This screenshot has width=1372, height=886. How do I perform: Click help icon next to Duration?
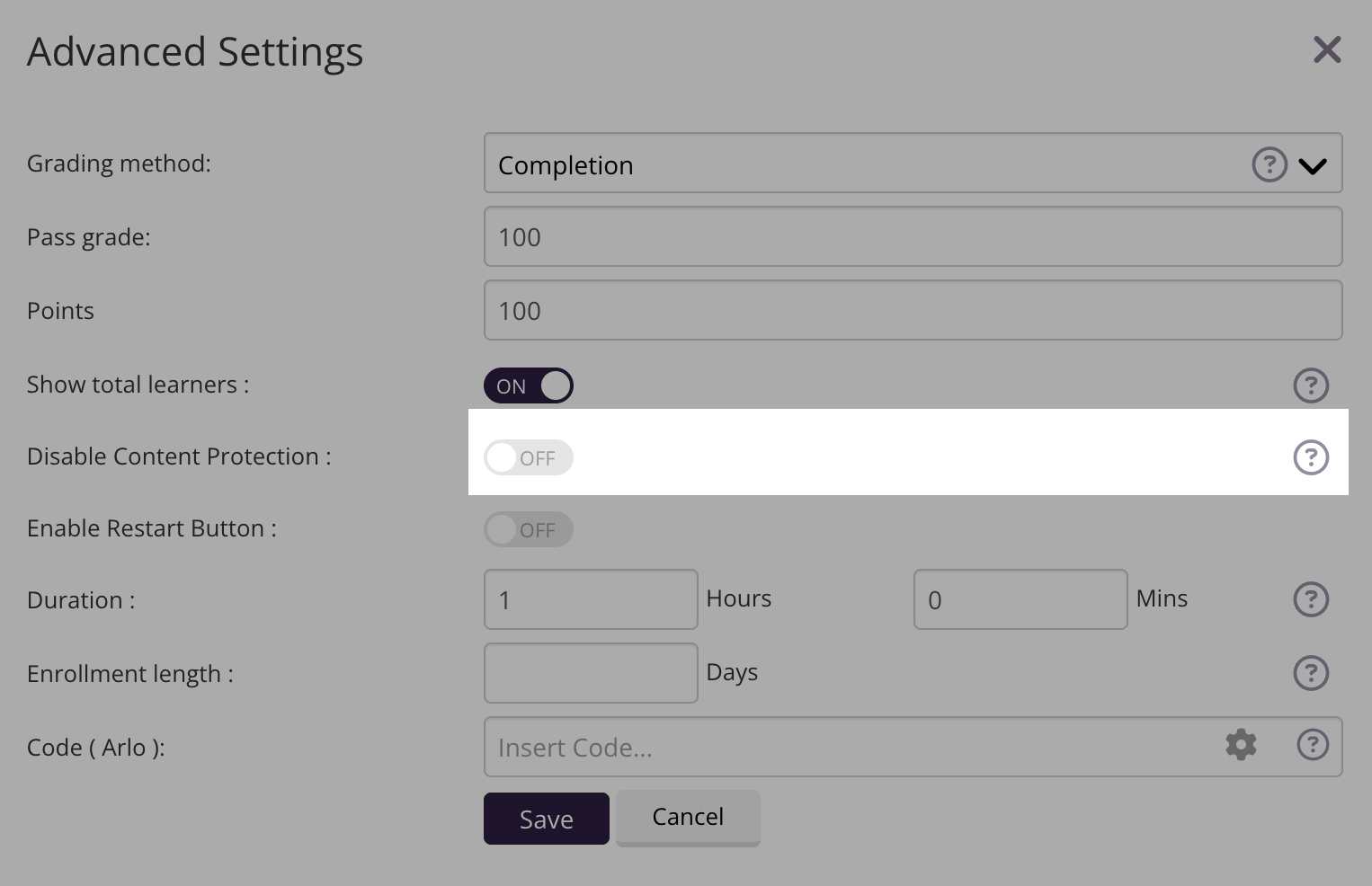[1310, 599]
